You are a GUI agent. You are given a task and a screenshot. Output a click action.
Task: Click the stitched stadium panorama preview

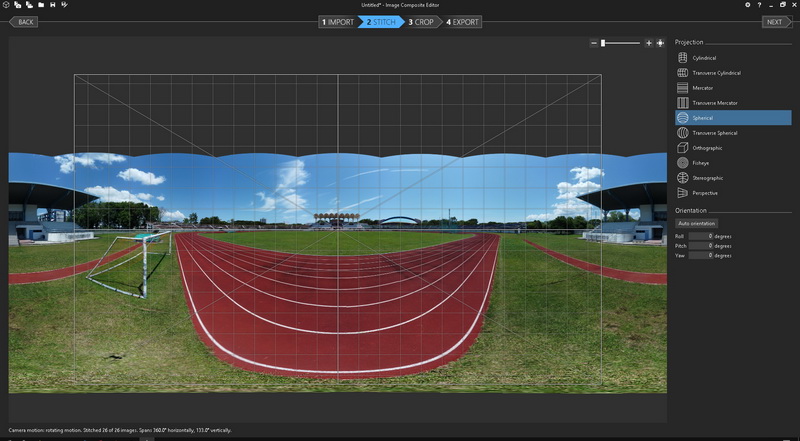point(338,273)
